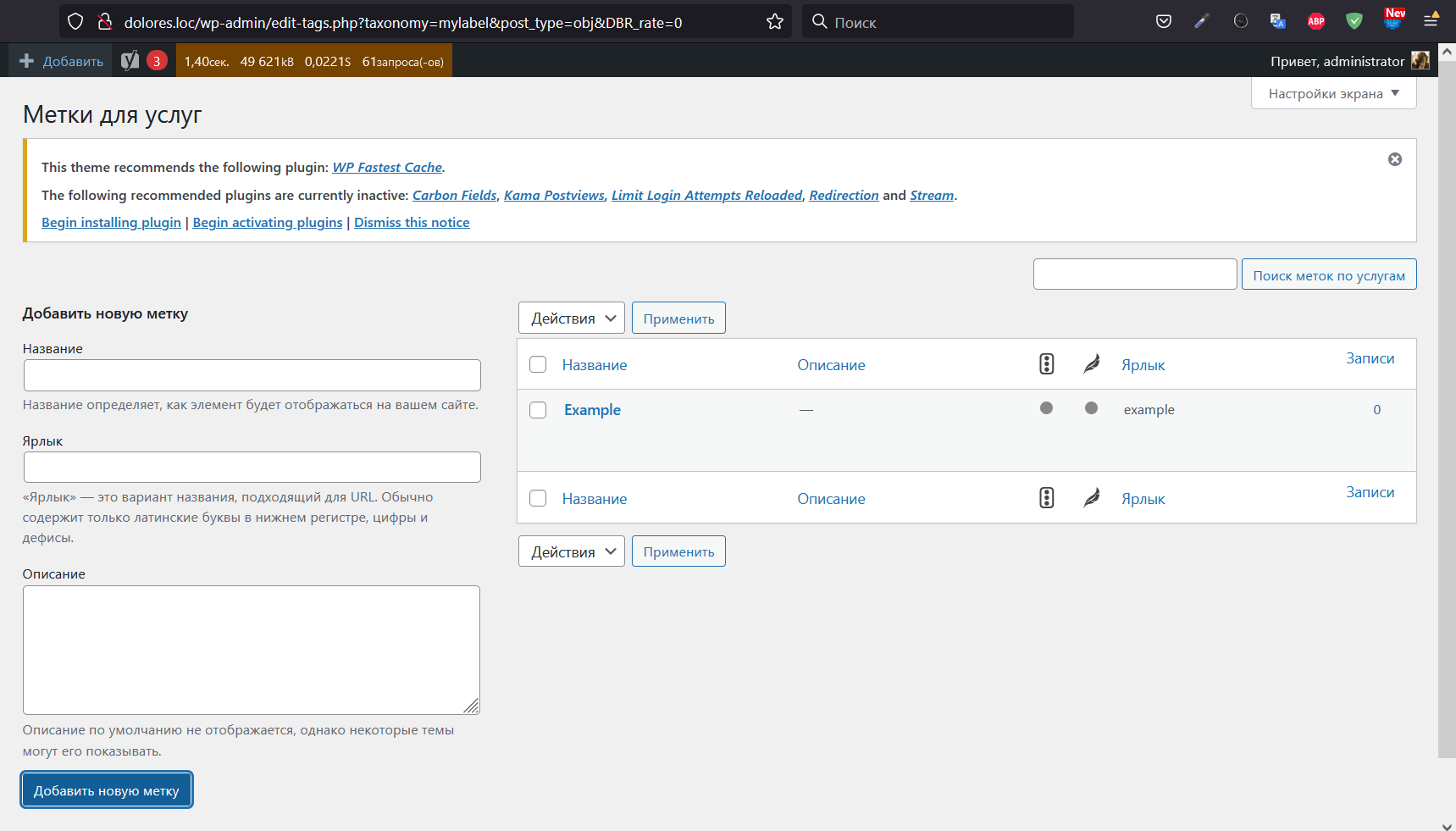Open the Stream plugin link
1456x831 pixels.
(x=932, y=195)
